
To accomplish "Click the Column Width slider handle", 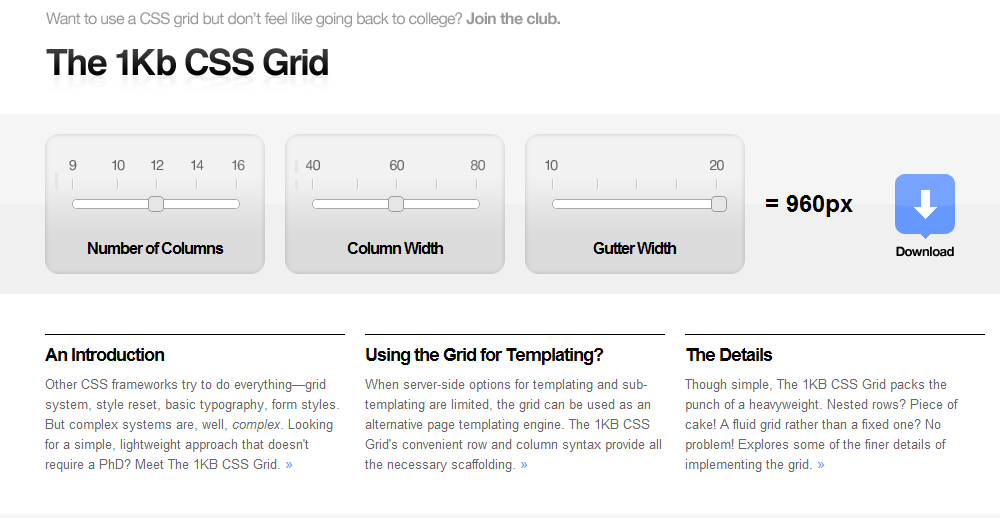I will (396, 204).
